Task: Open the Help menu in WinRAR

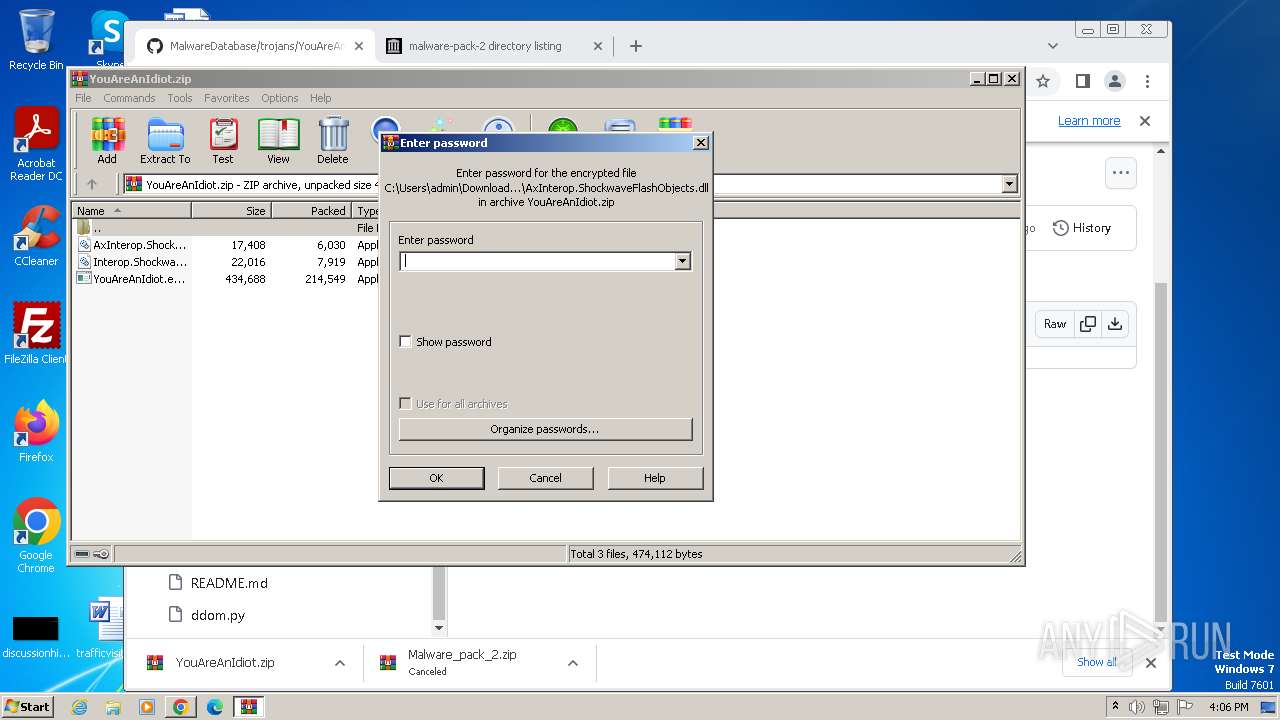Action: point(321,98)
